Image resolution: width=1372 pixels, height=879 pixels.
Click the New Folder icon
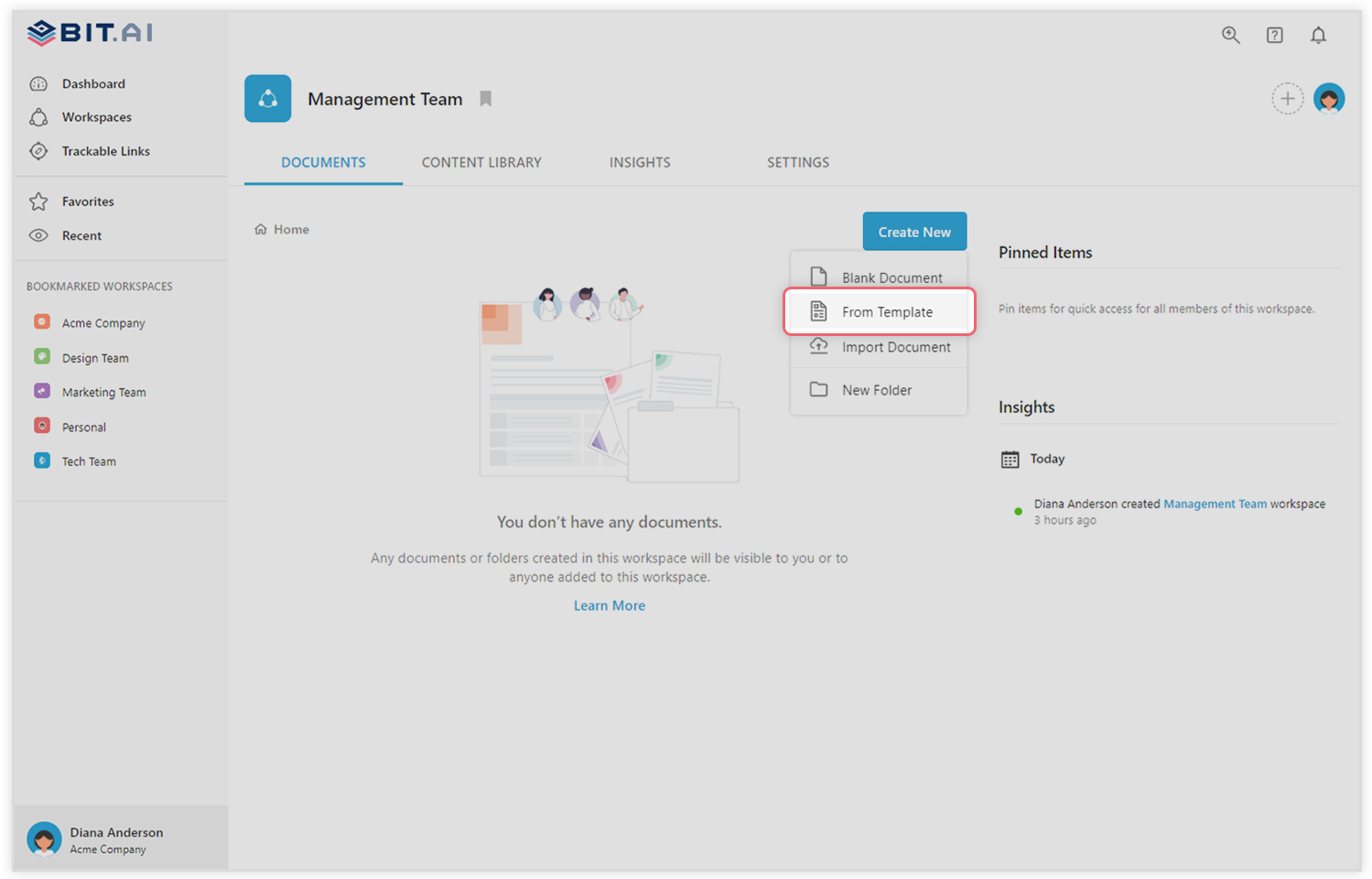(x=818, y=389)
